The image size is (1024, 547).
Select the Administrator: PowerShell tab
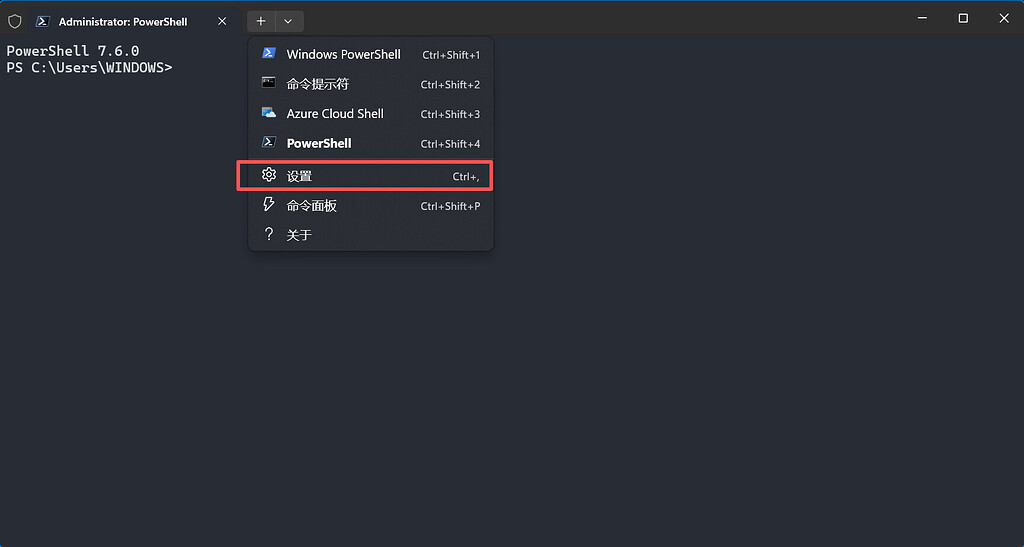(x=133, y=22)
